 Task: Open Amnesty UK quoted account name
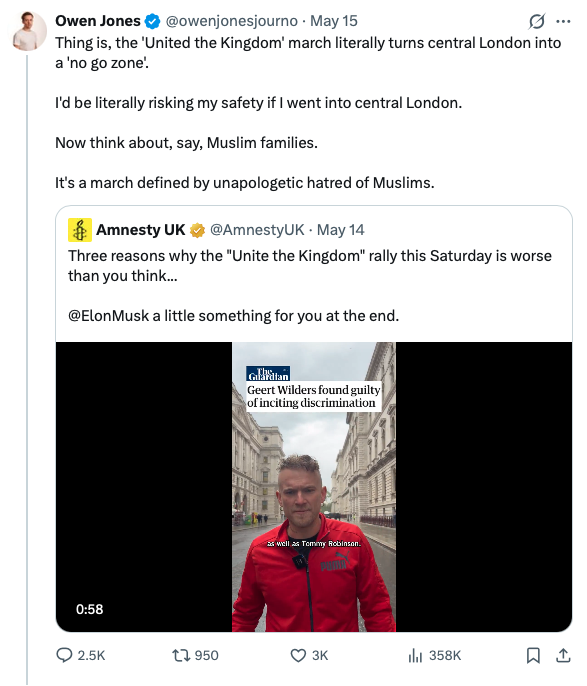(140, 230)
